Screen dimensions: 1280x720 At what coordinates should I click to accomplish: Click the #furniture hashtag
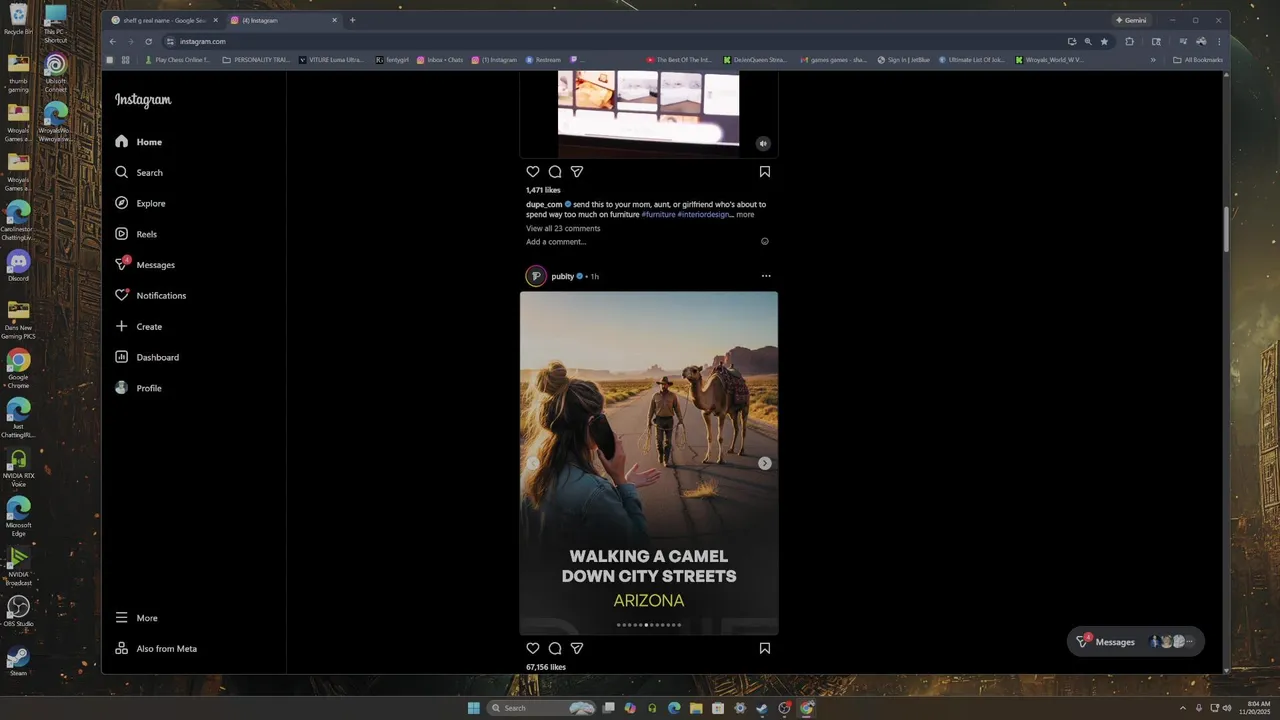tap(658, 215)
